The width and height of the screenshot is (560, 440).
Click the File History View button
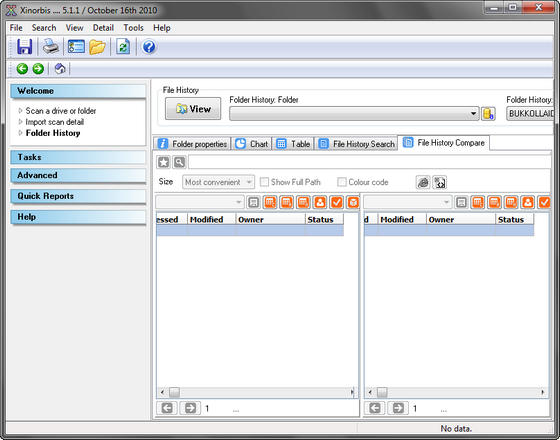193,109
